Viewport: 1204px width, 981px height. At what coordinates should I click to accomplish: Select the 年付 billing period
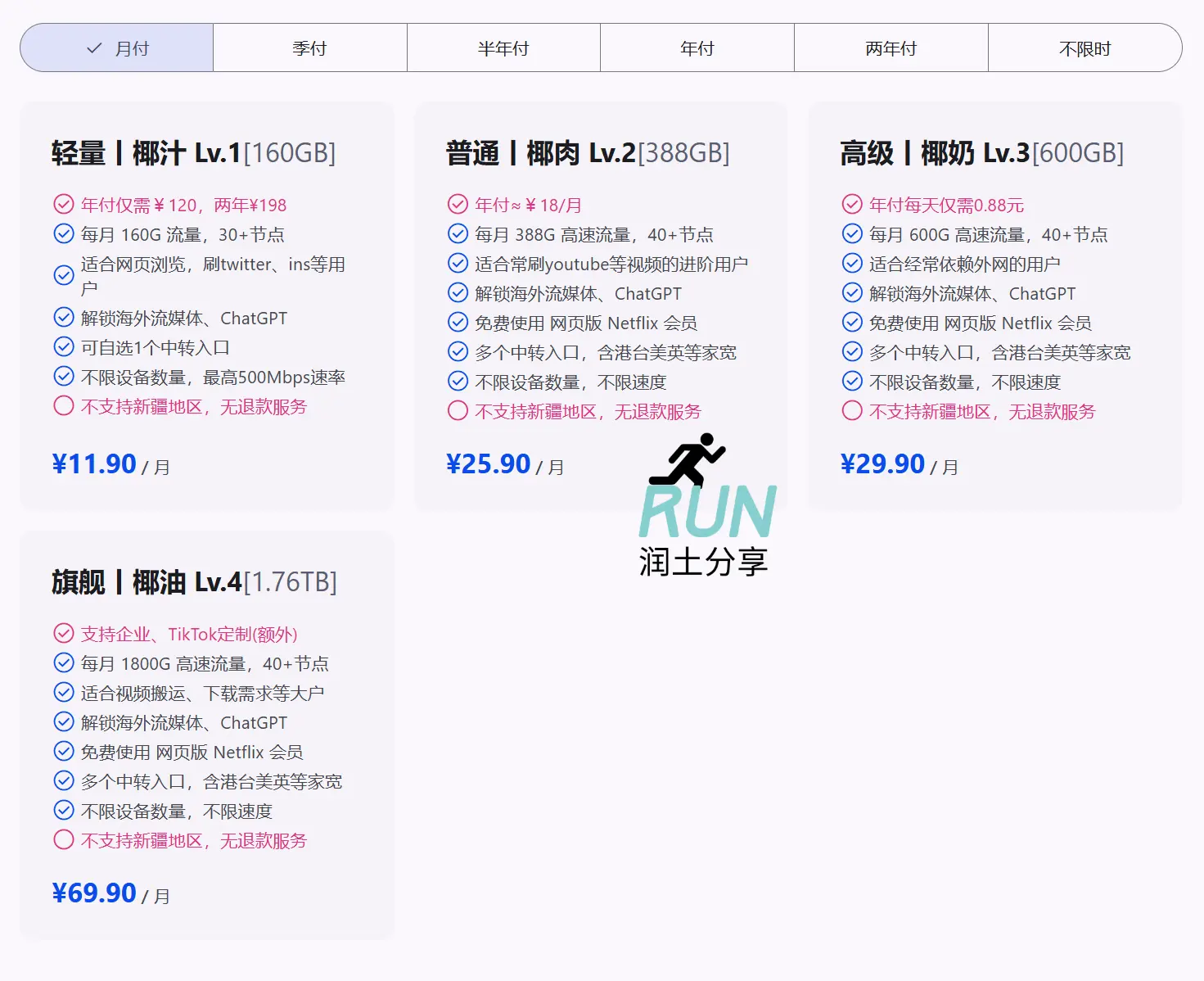697,47
